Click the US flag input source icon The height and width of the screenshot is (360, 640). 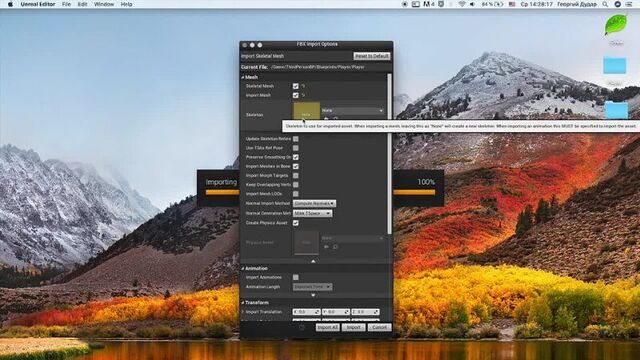coord(512,4)
